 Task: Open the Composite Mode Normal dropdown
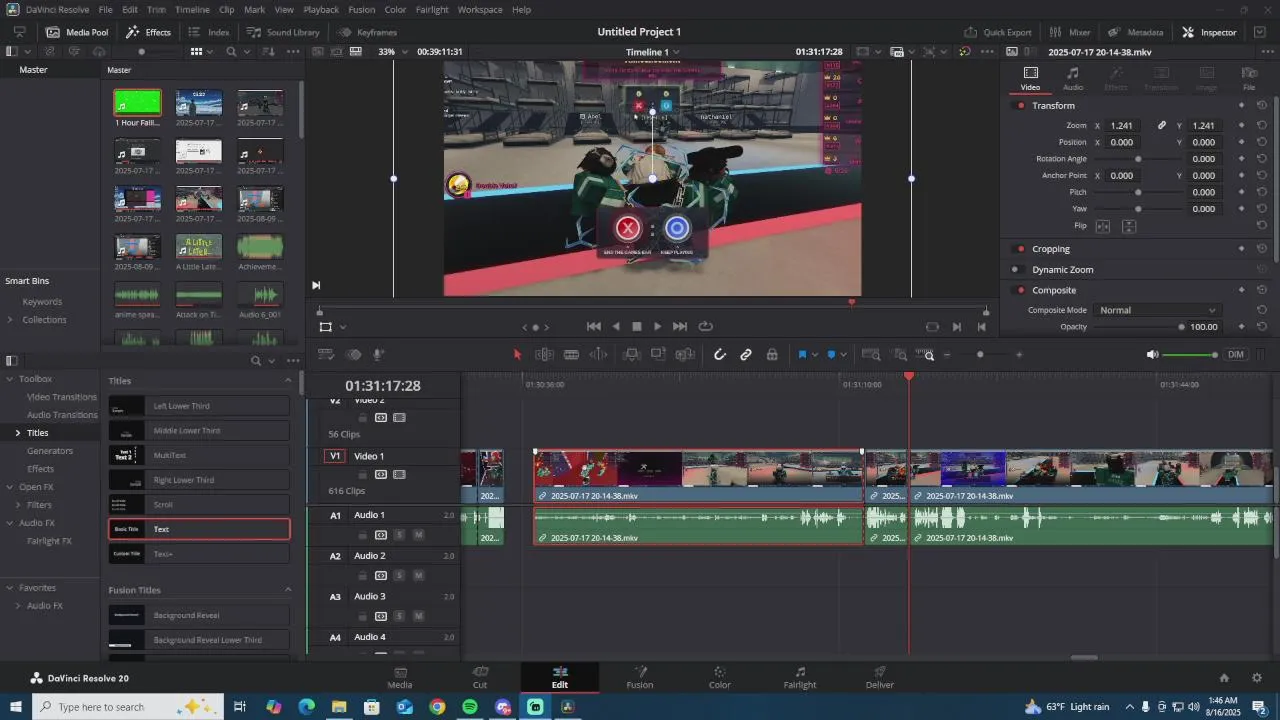[x=1157, y=310]
